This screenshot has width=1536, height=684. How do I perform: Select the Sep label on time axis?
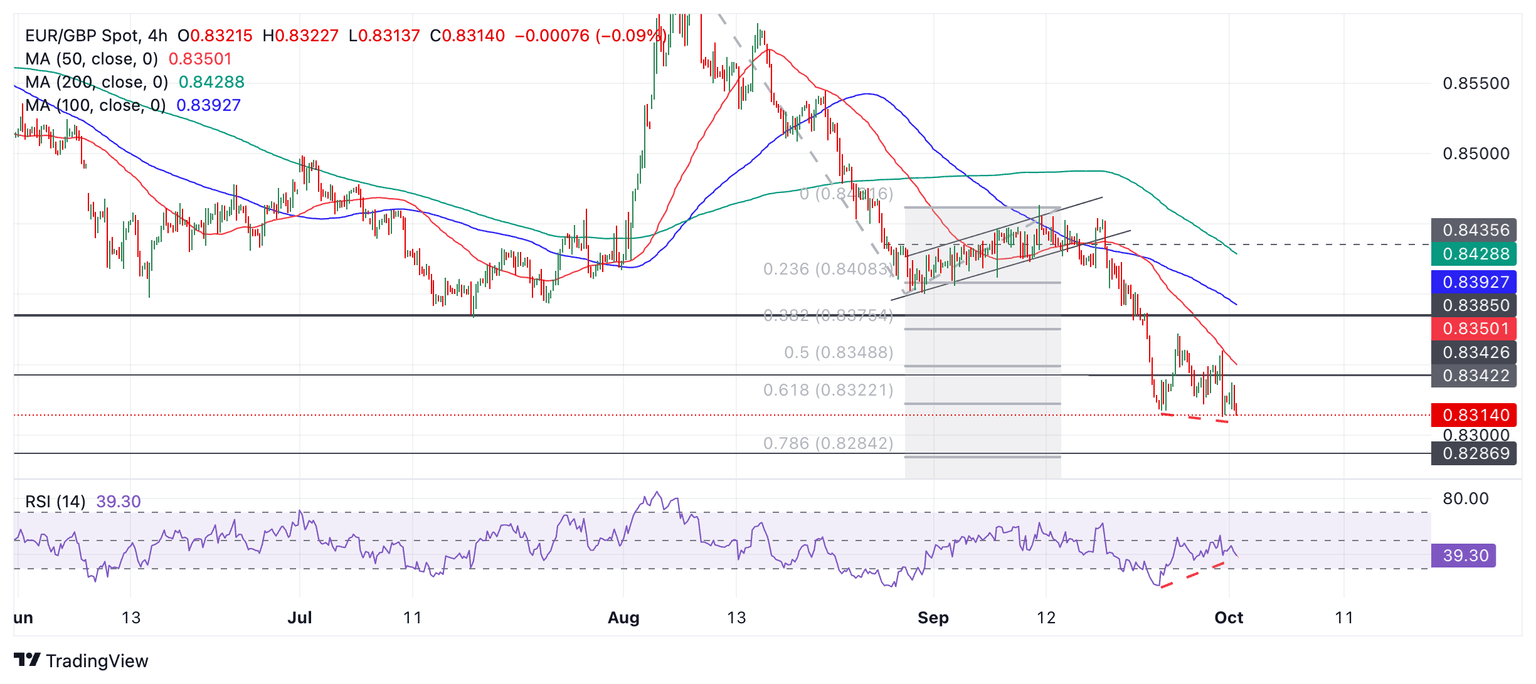point(932,618)
